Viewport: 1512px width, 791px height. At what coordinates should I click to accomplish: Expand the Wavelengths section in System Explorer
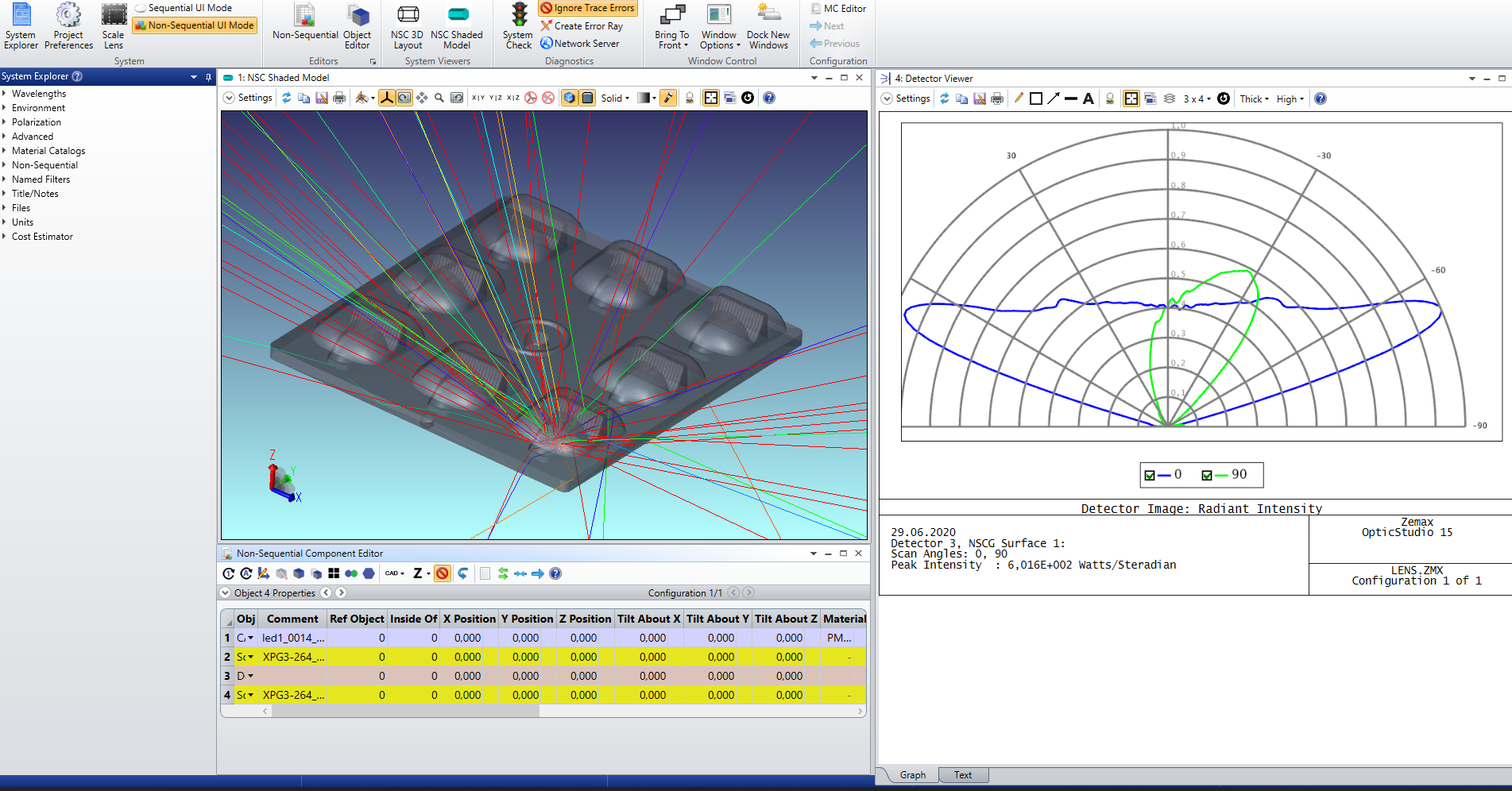tap(5, 94)
